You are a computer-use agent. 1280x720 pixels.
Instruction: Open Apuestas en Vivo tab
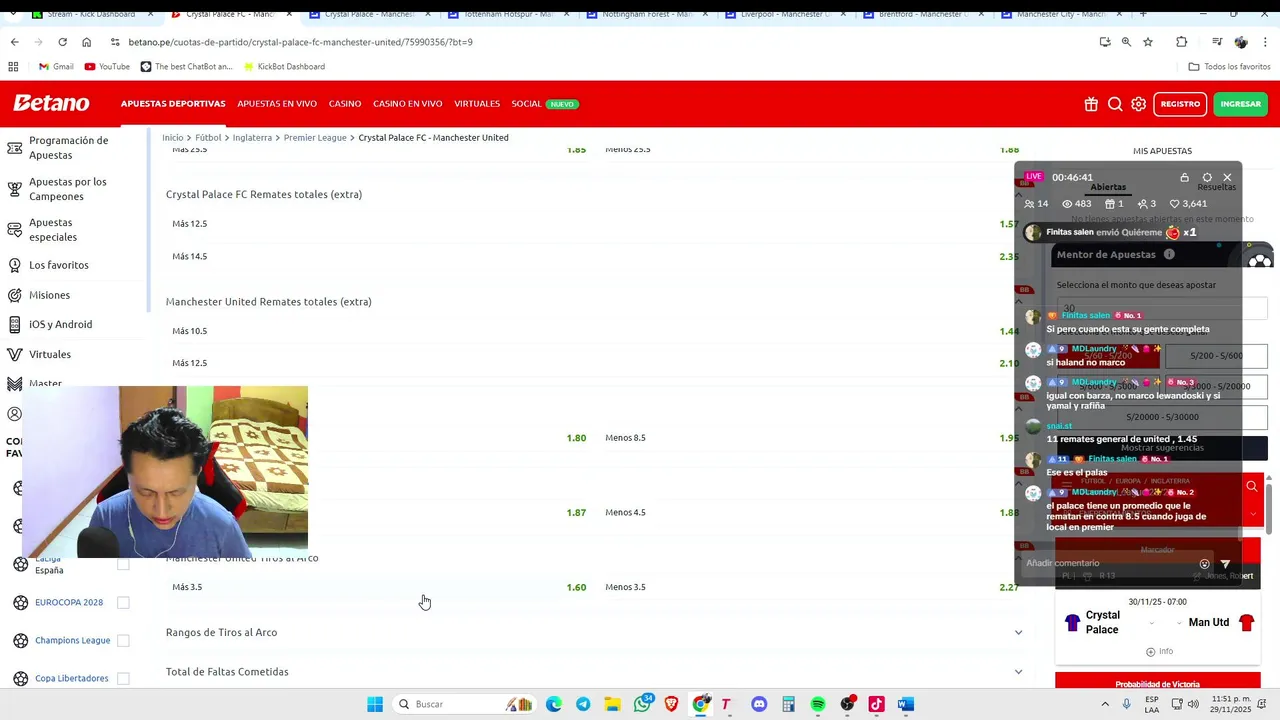(x=277, y=104)
